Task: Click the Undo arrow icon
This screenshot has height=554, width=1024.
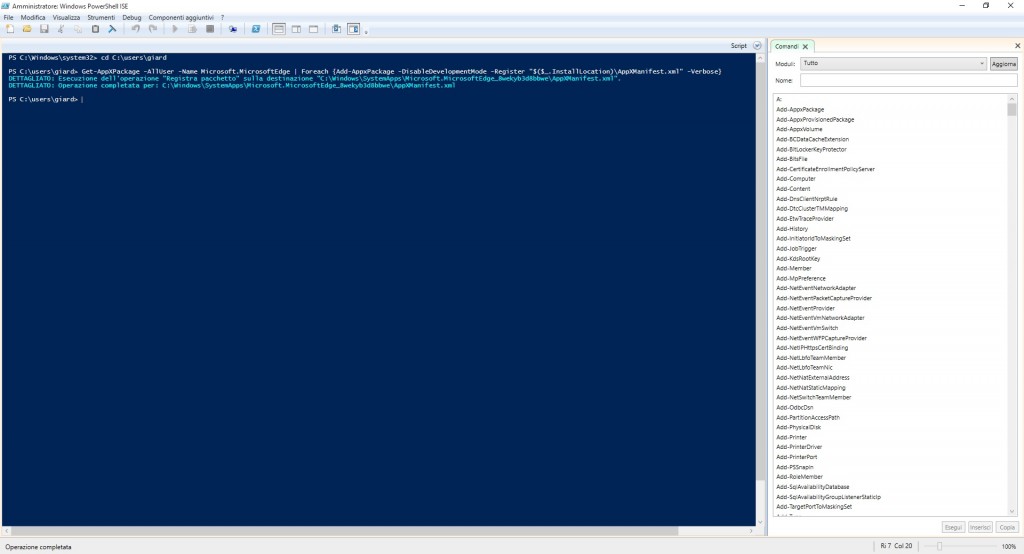Action: [x=135, y=29]
